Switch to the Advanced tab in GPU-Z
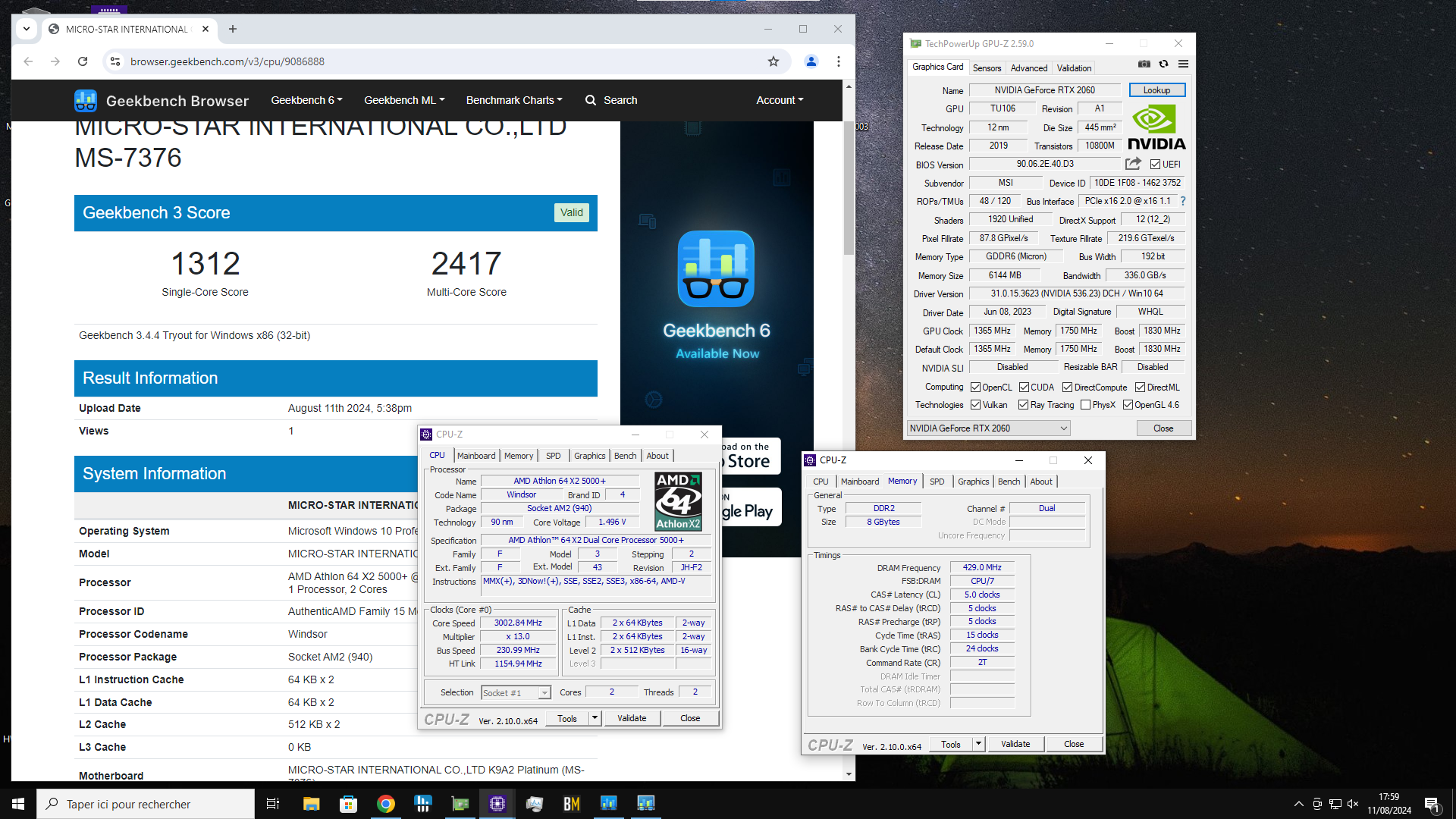1456x819 pixels. pos(1028,68)
